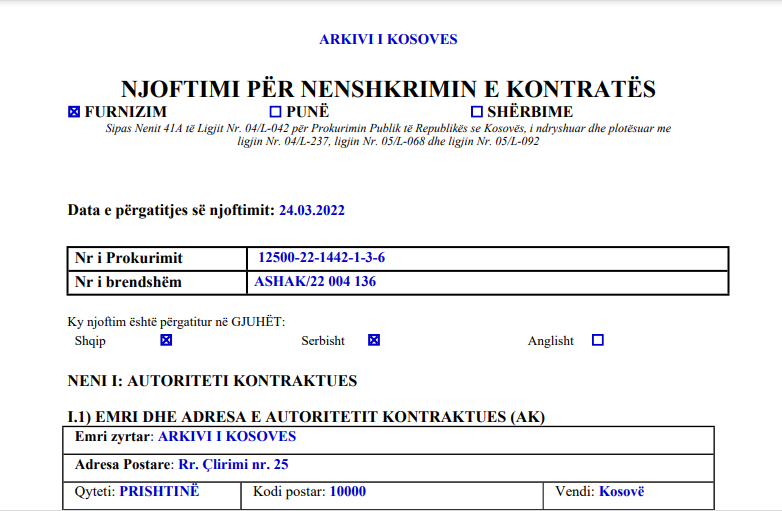The image size is (782, 511).
Task: Click the text 'Ky njoftim është përgatitur në GJUHËT:'
Action: (x=177, y=322)
